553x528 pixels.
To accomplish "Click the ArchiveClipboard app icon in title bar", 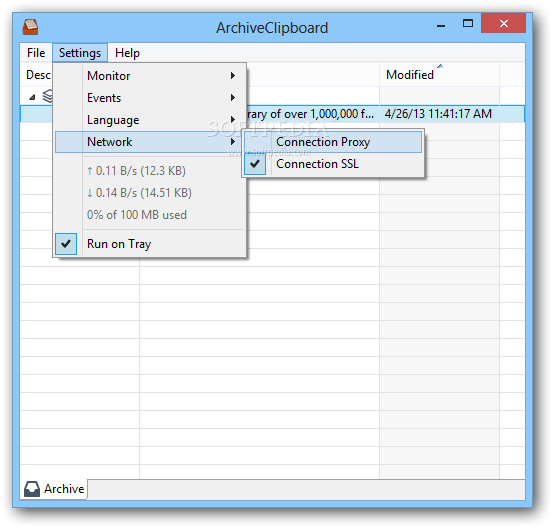I will 30,27.
